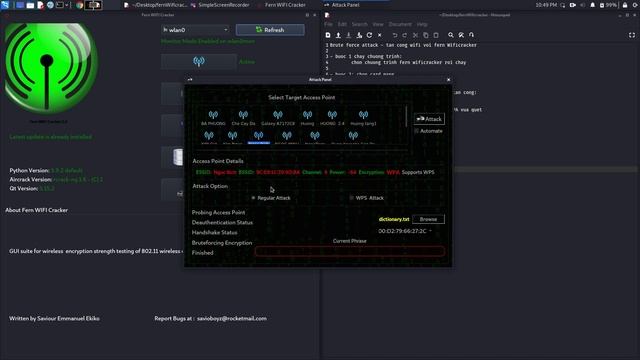Click the Notepad open file (upload arrow) icon
Viewport: 640px width, 360px height.
tap(338, 35)
